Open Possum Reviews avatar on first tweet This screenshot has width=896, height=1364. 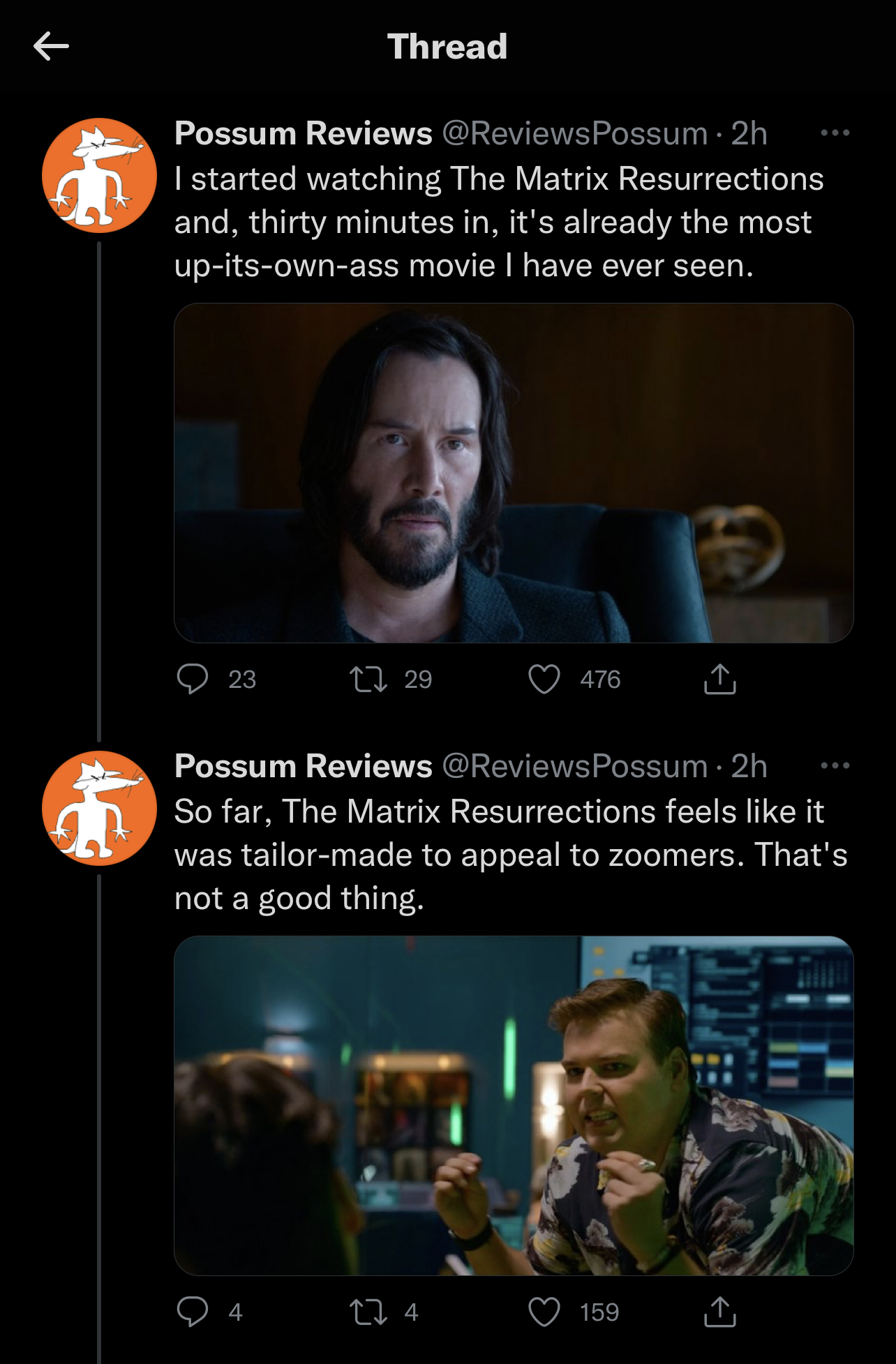99,175
